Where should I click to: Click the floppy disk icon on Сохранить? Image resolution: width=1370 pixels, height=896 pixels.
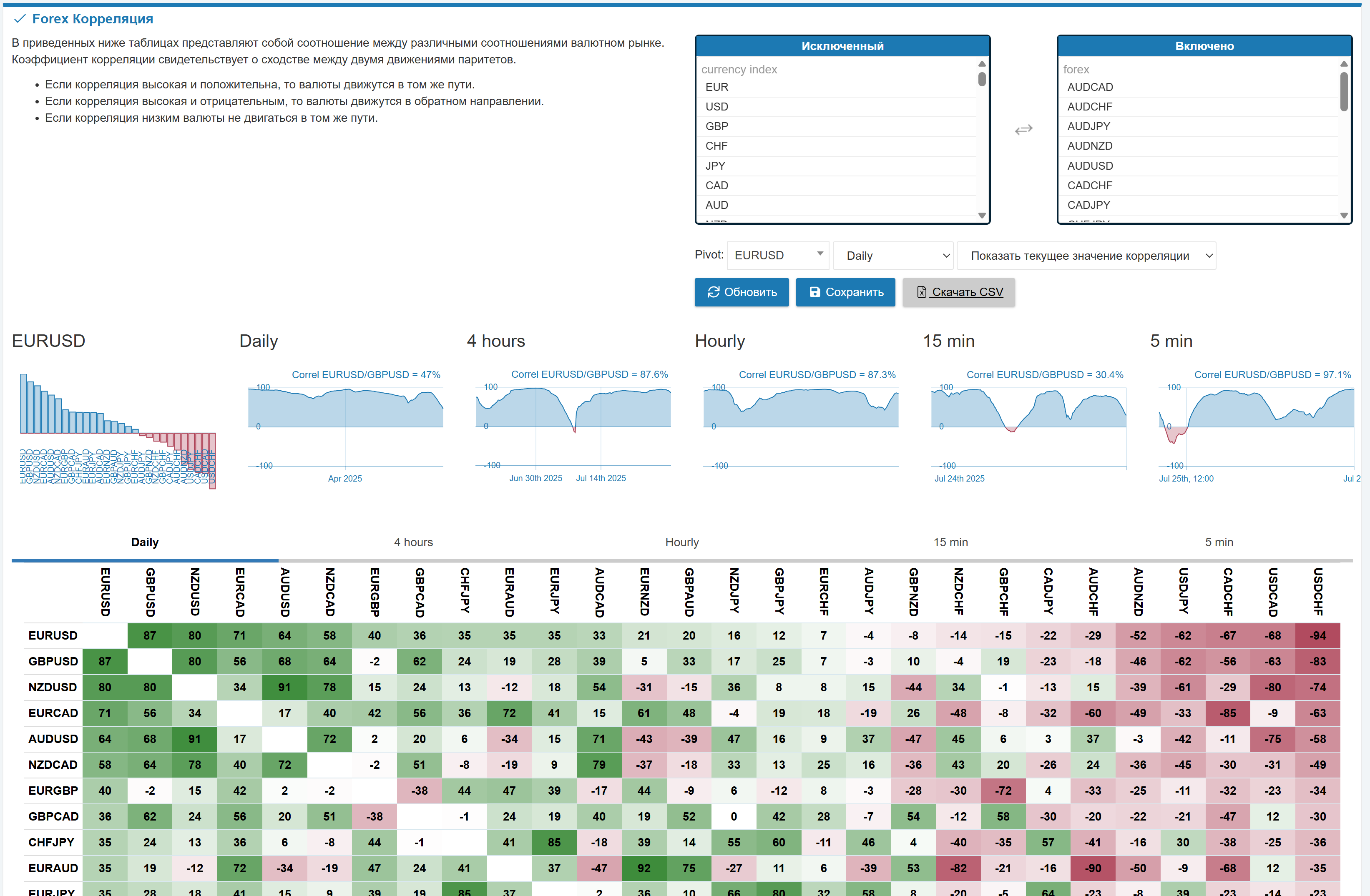(814, 292)
